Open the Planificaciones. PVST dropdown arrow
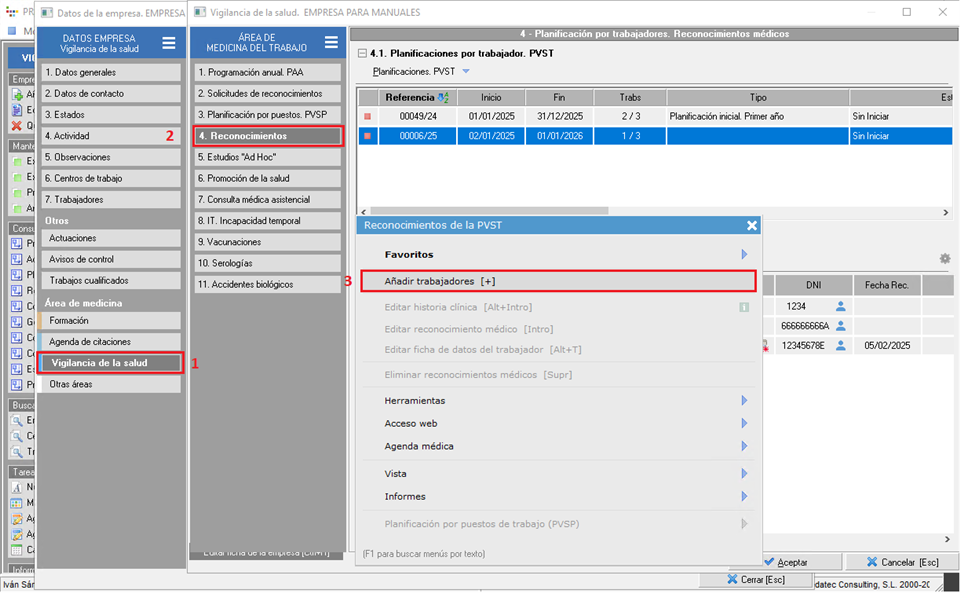Viewport: 960px width, 593px height. click(x=466, y=72)
